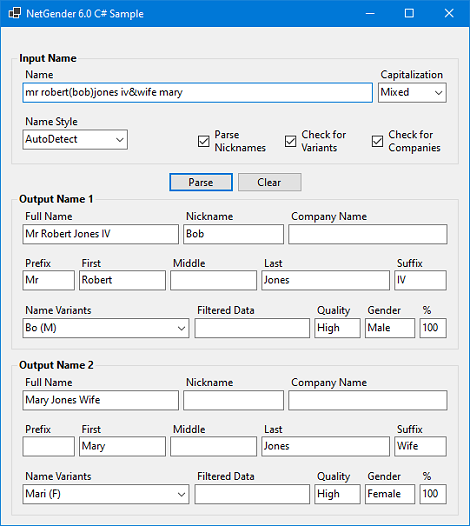Image resolution: width=470 pixels, height=526 pixels.
Task: Click Output Name 1 Nickname field with Bob
Action: (233, 234)
